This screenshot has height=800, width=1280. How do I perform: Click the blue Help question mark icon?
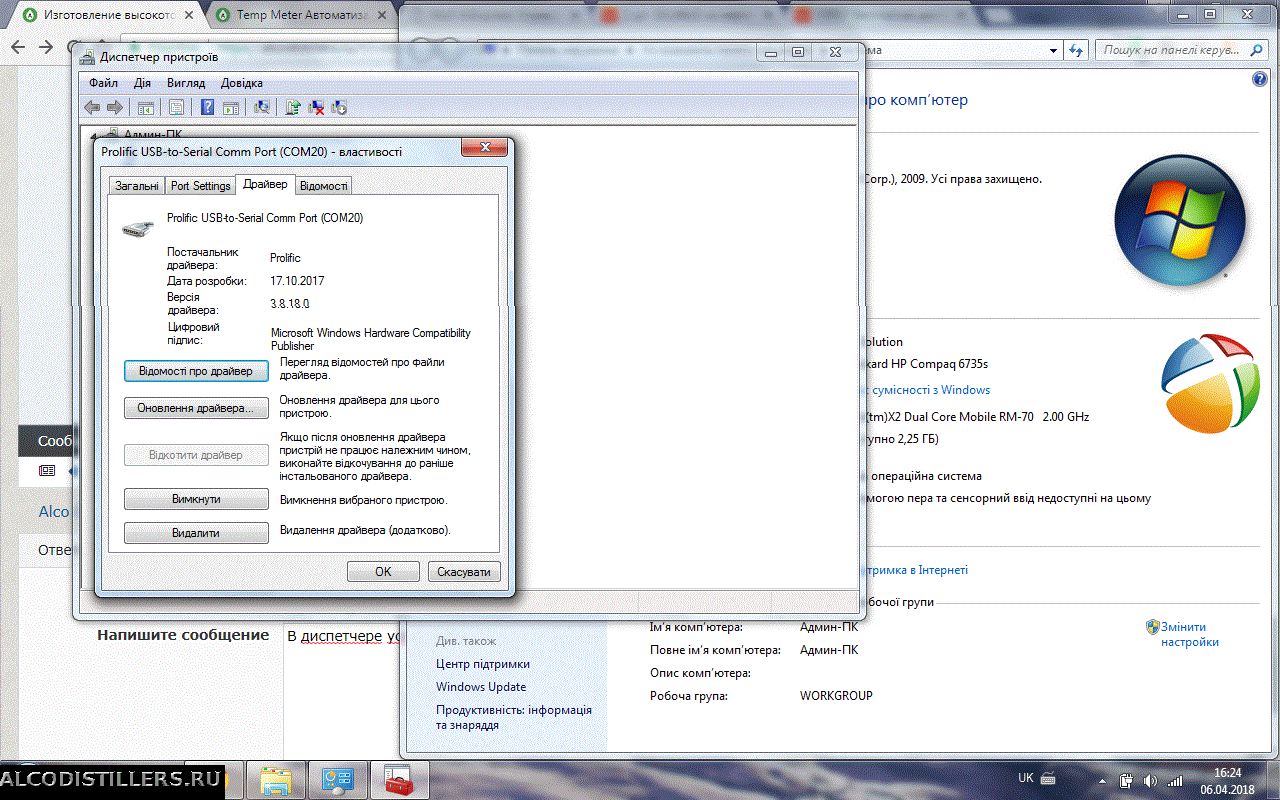click(207, 107)
